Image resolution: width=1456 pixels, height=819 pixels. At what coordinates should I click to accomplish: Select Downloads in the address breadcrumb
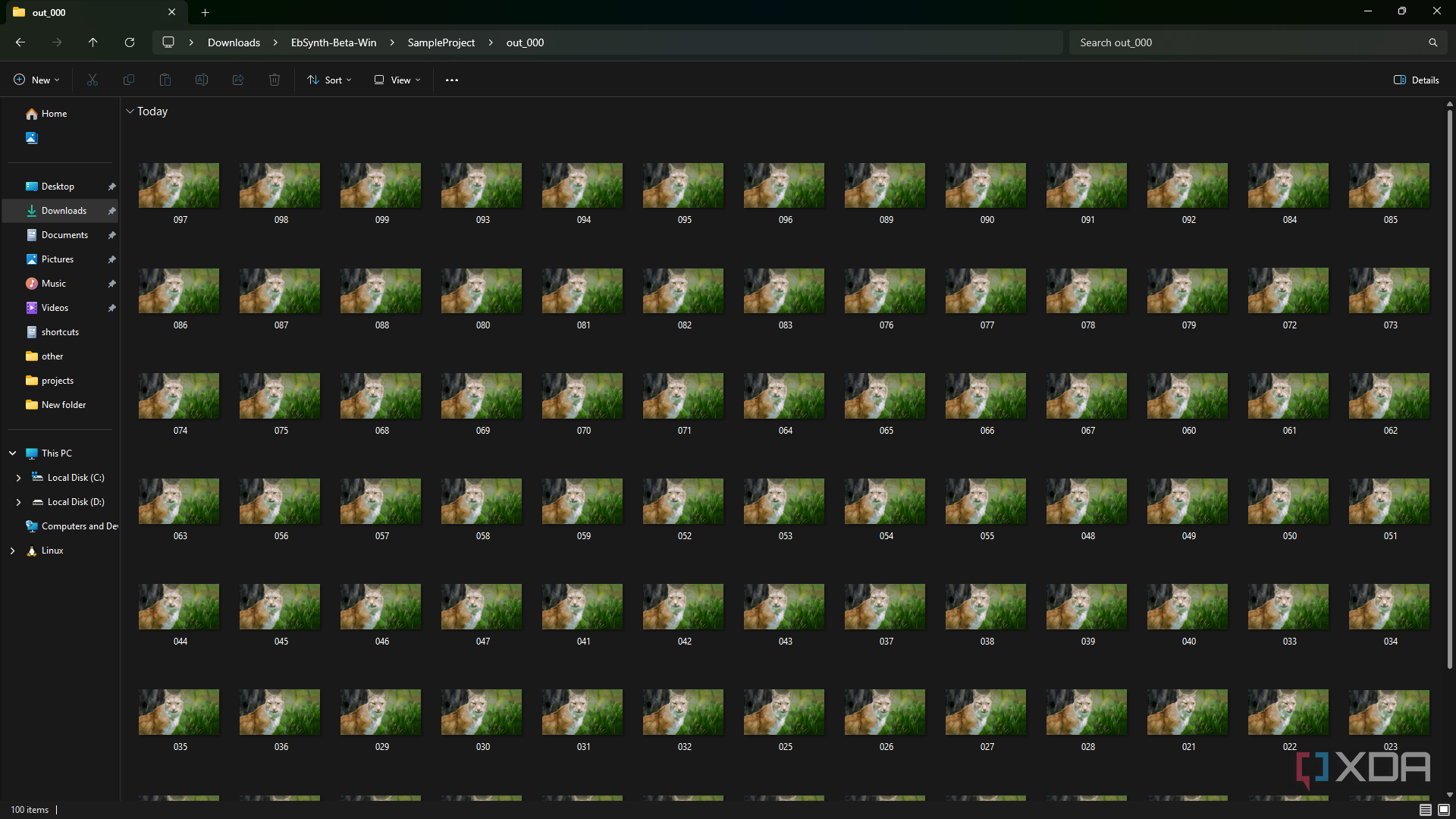point(234,42)
